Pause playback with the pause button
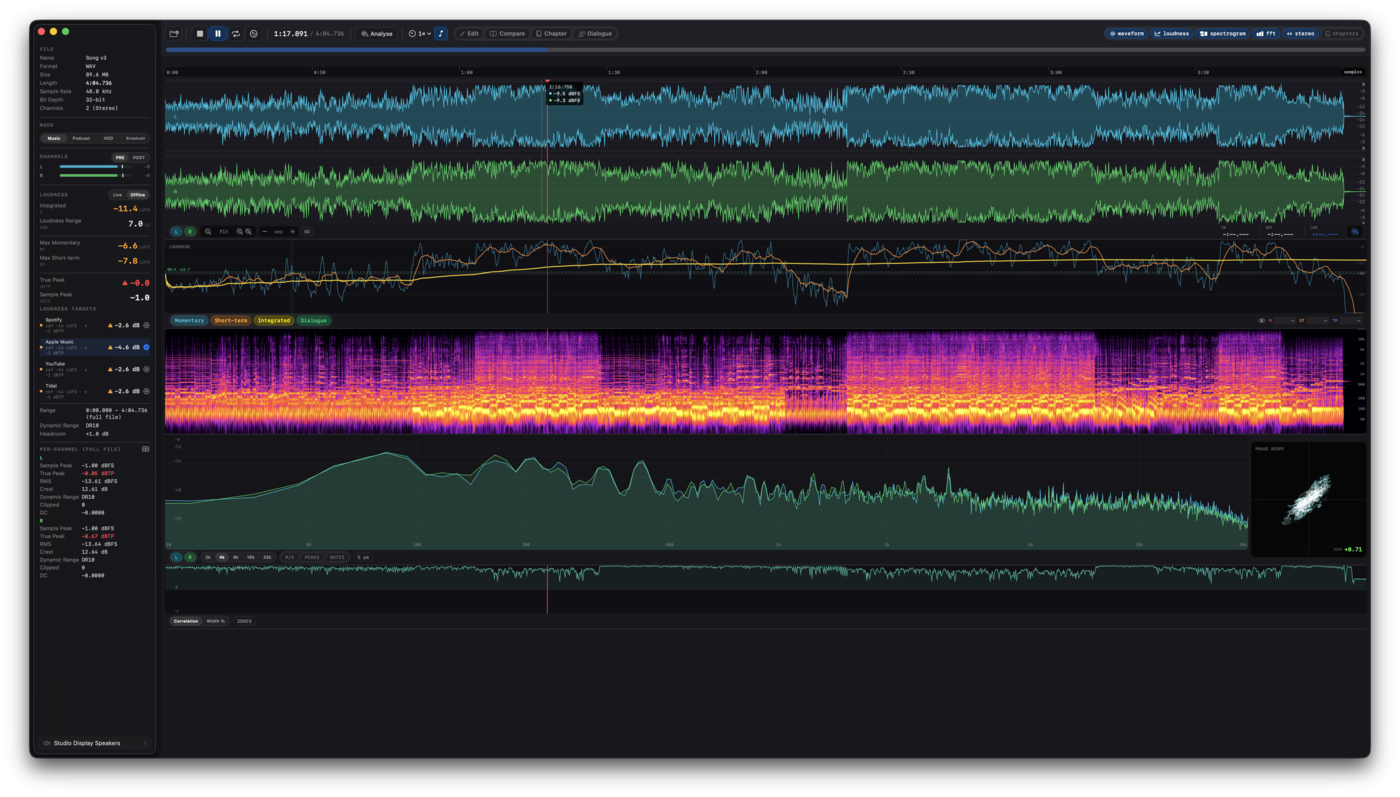The image size is (1400, 797). [x=218, y=33]
